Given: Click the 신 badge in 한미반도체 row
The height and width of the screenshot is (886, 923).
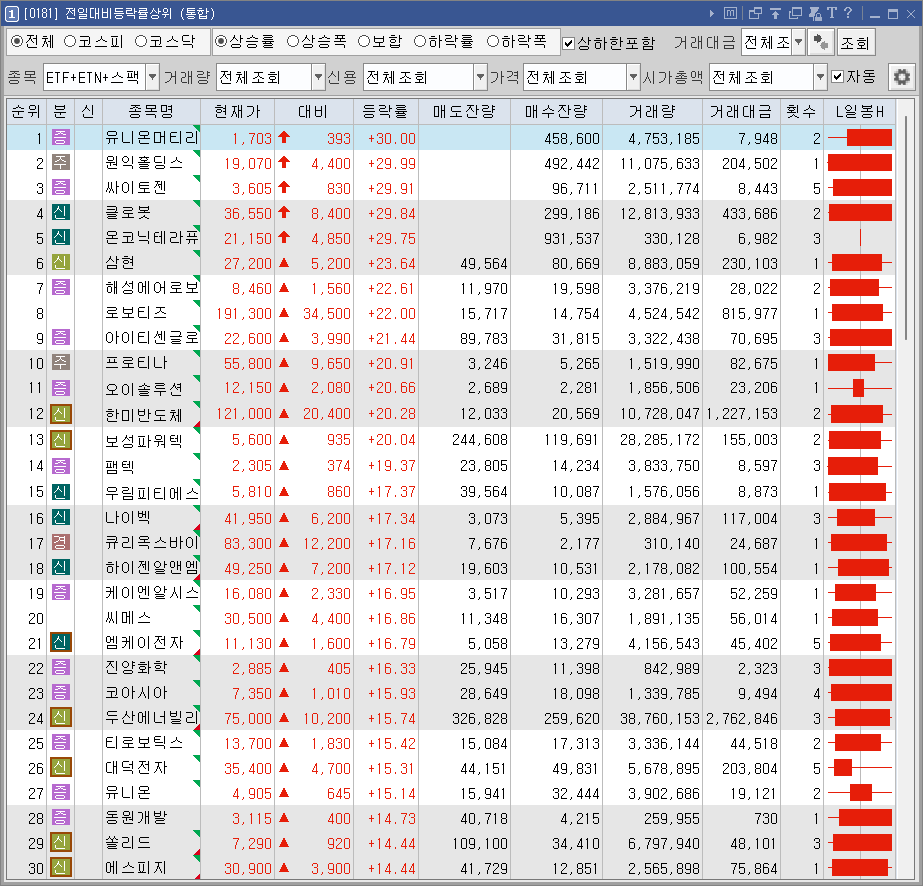Looking at the screenshot, I should click(x=61, y=414).
